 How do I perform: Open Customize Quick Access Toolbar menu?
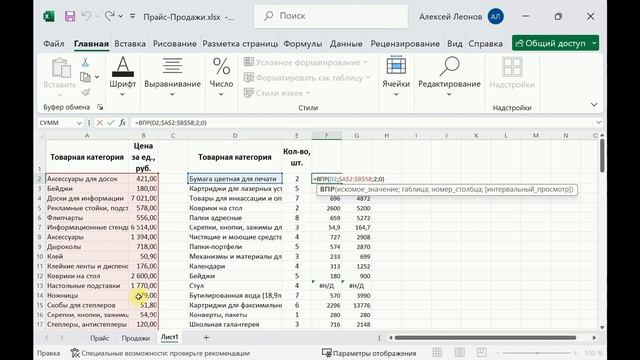click(x=133, y=16)
